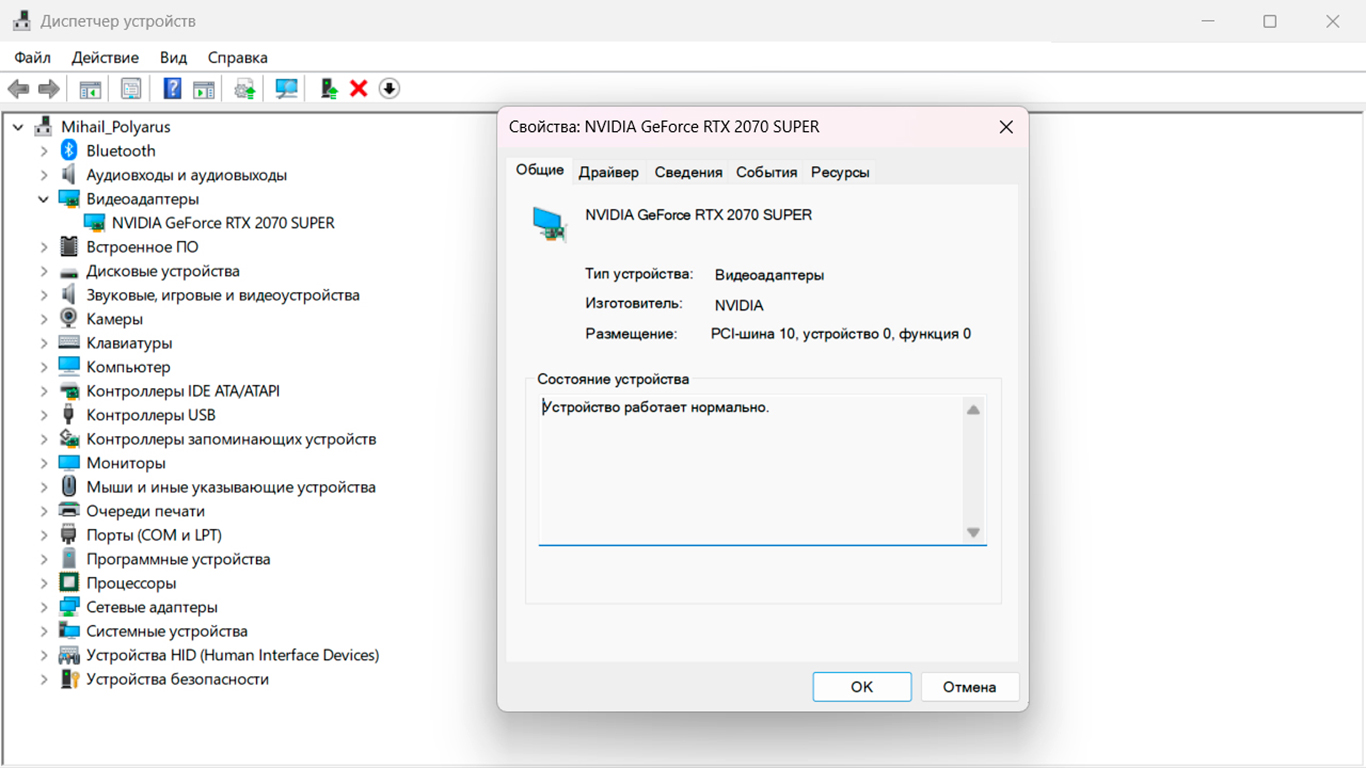Select the Звуковые, игровые и видеоустройства label
Viewport: 1366px width, 768px height.
(223, 295)
